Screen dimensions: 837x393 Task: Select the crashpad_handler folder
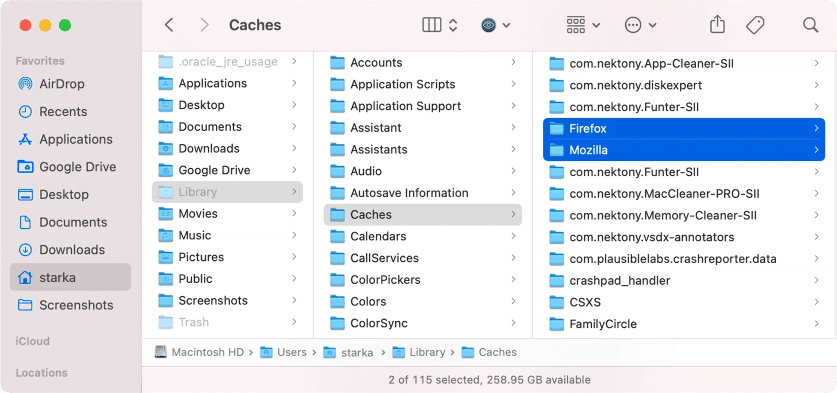pos(684,280)
